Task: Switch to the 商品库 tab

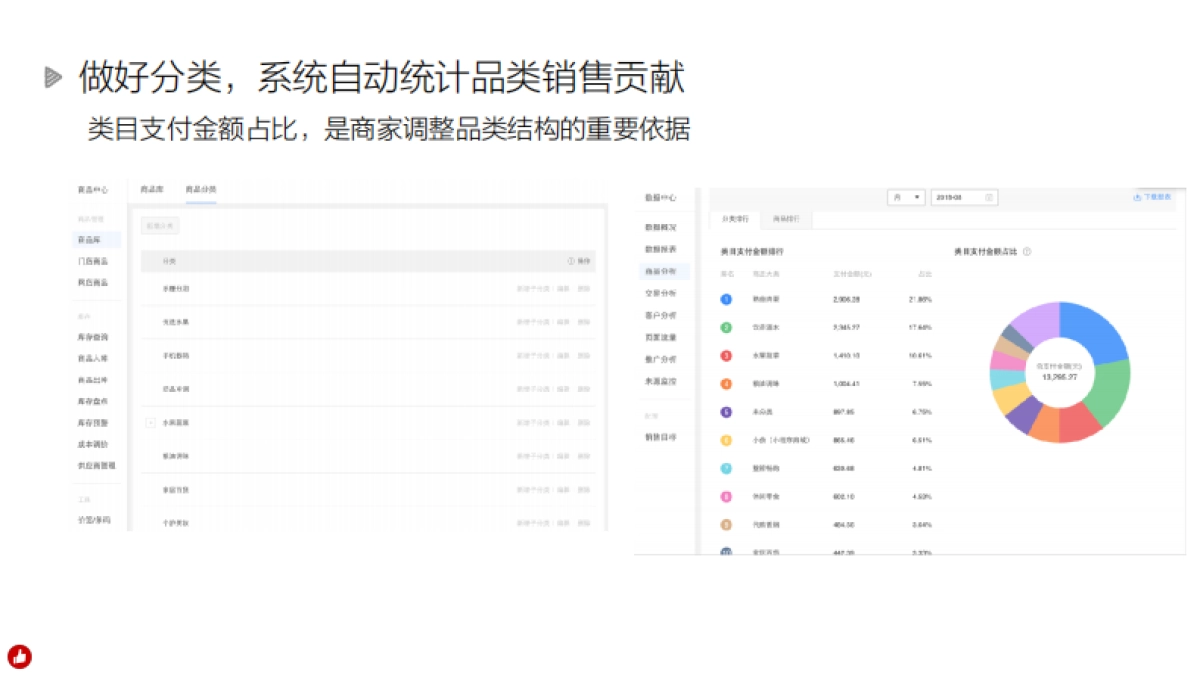Action: point(152,189)
